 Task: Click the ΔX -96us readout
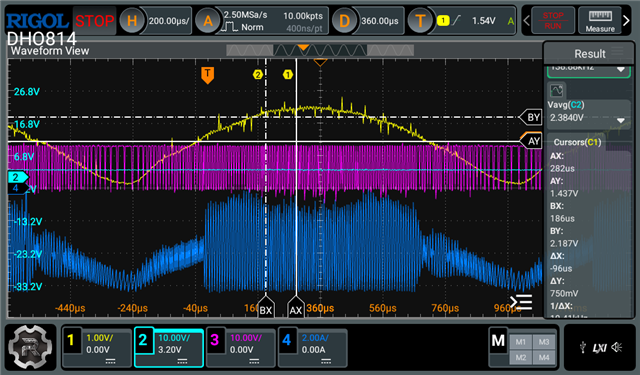(561, 268)
